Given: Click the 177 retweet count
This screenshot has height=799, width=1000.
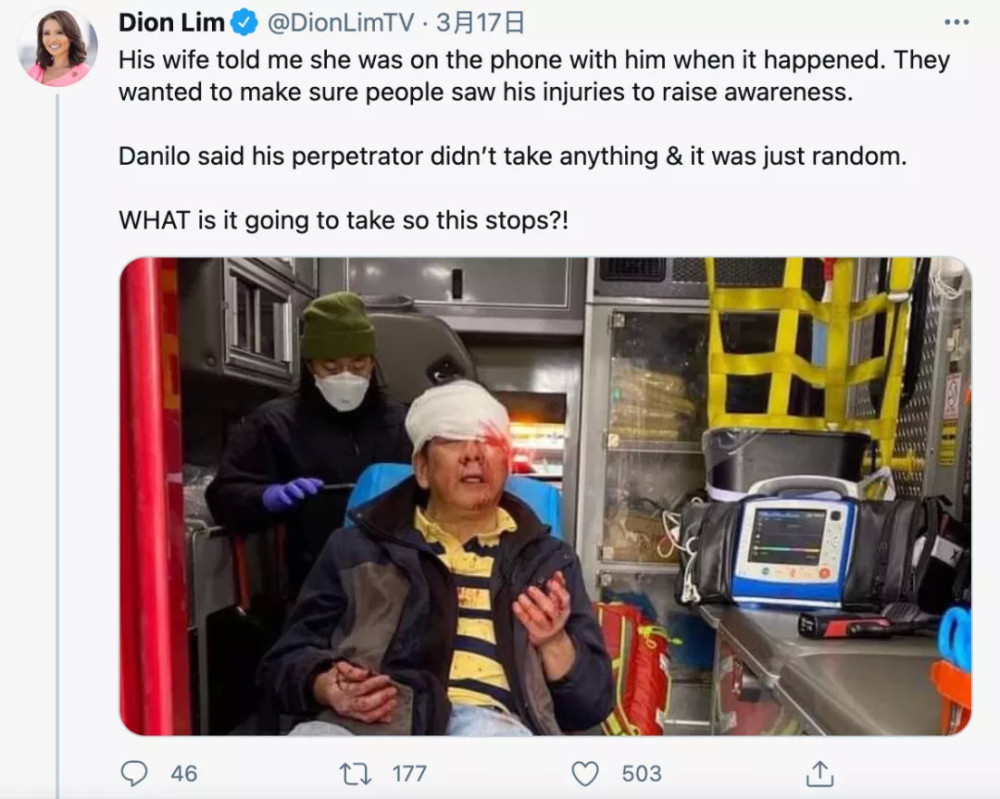Looking at the screenshot, I should 409,773.
